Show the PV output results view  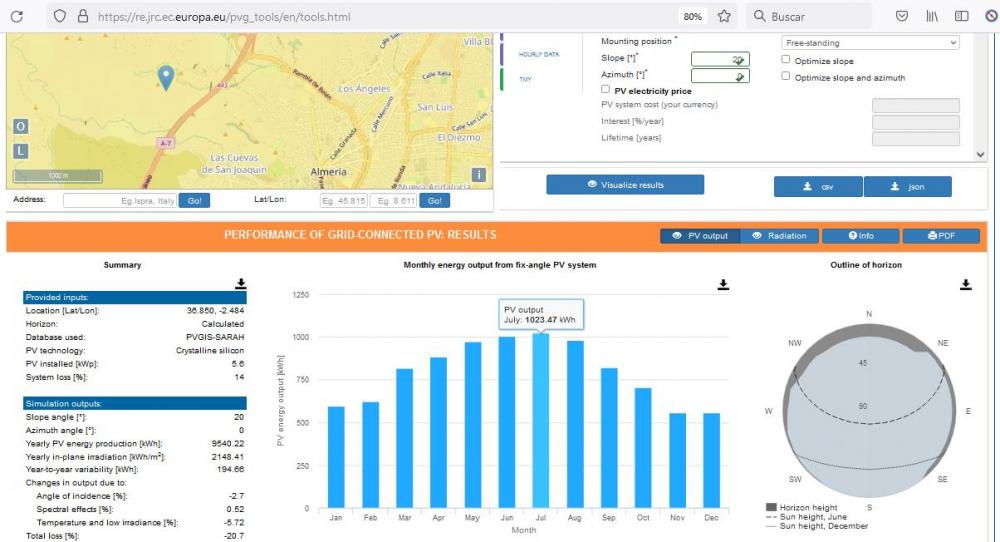700,236
